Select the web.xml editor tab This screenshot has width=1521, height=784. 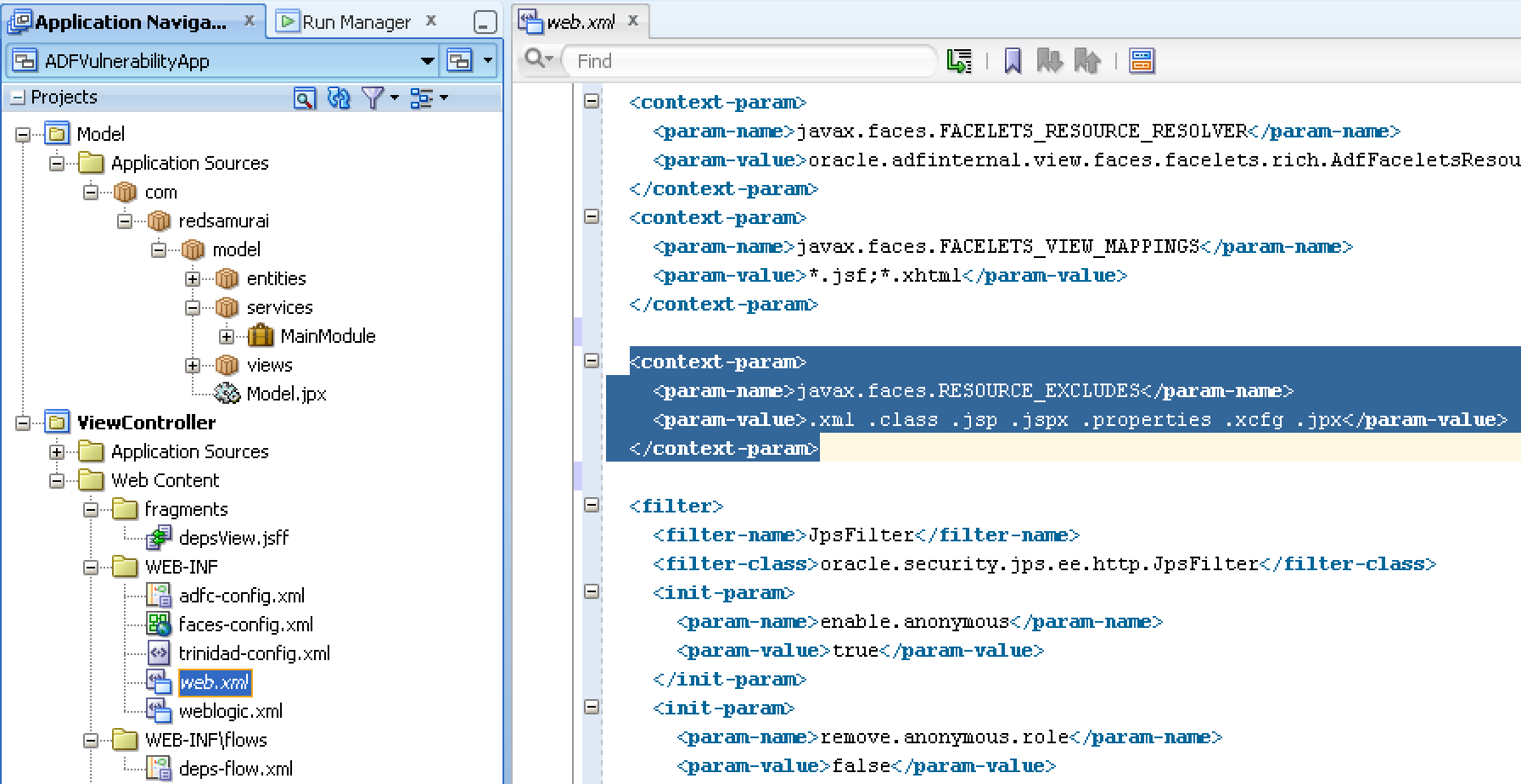(580, 22)
